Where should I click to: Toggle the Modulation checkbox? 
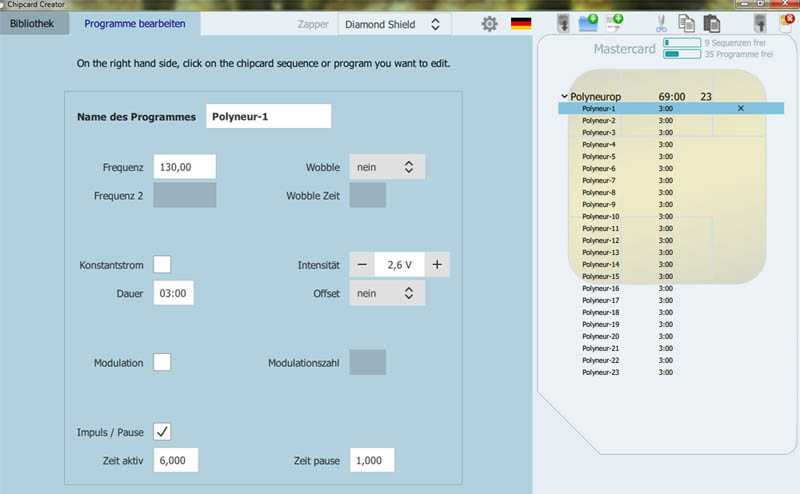(x=162, y=362)
